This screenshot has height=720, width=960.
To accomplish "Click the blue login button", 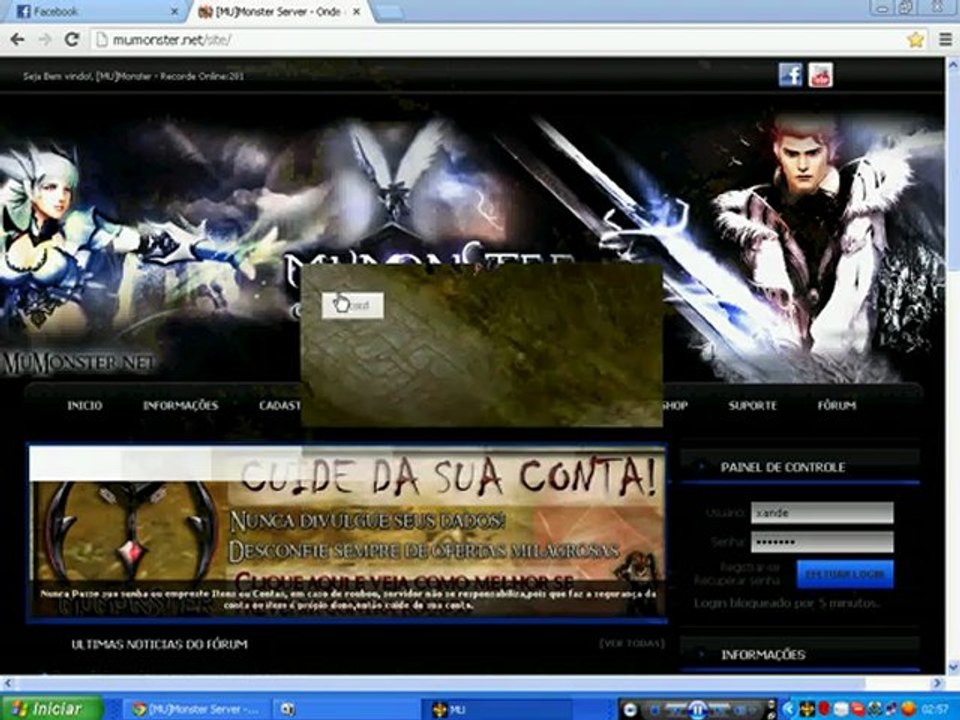I will (x=845, y=574).
